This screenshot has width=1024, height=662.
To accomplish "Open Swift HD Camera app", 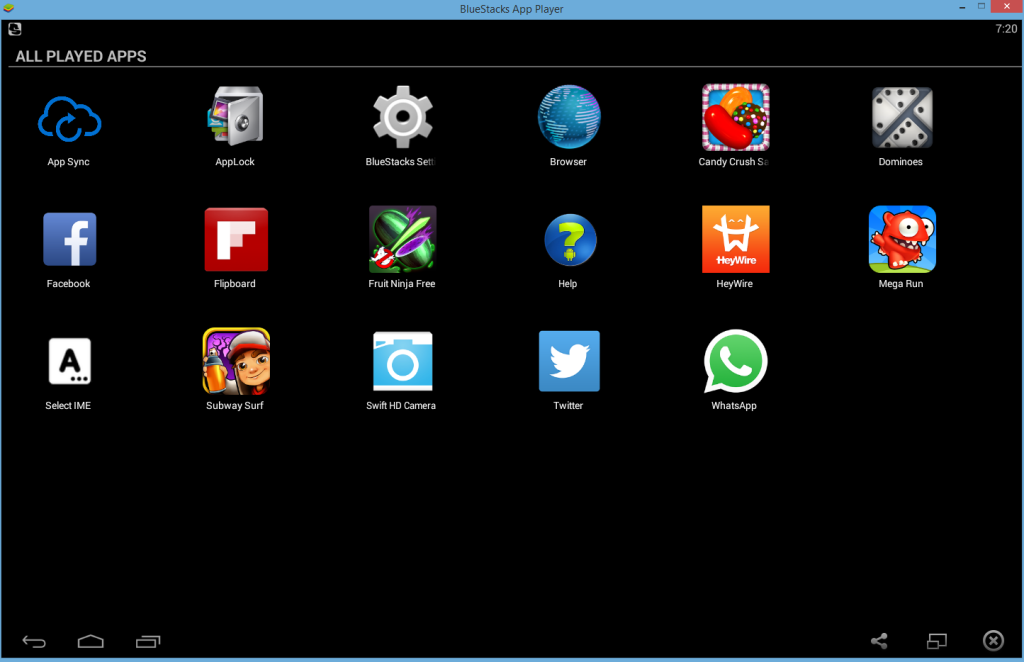I will (402, 361).
